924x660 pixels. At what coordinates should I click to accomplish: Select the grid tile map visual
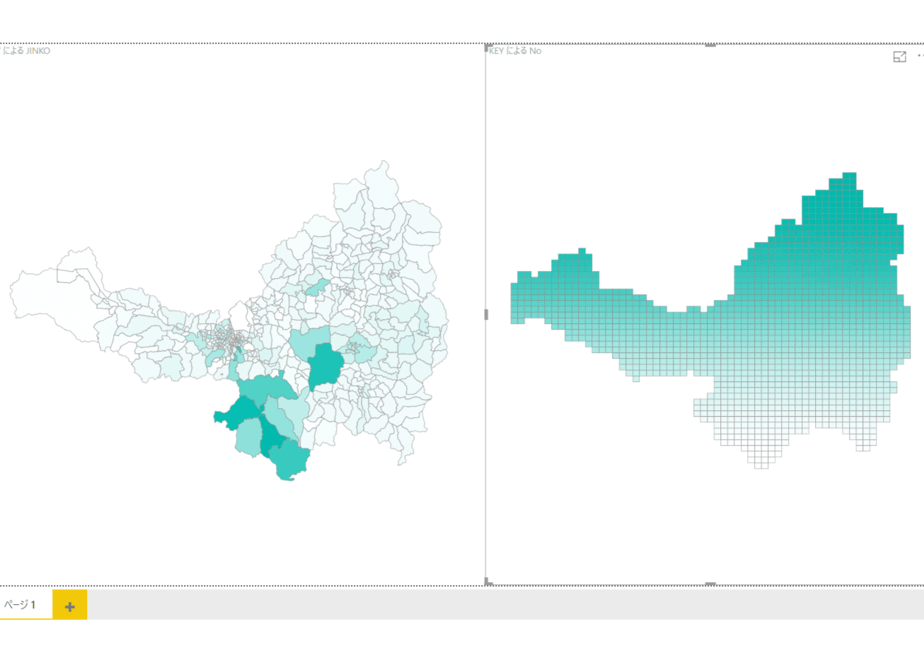click(x=710, y=321)
